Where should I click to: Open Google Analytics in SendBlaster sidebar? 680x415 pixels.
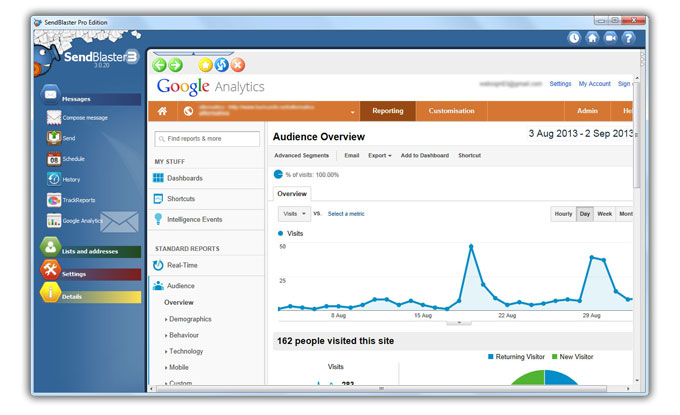75,221
